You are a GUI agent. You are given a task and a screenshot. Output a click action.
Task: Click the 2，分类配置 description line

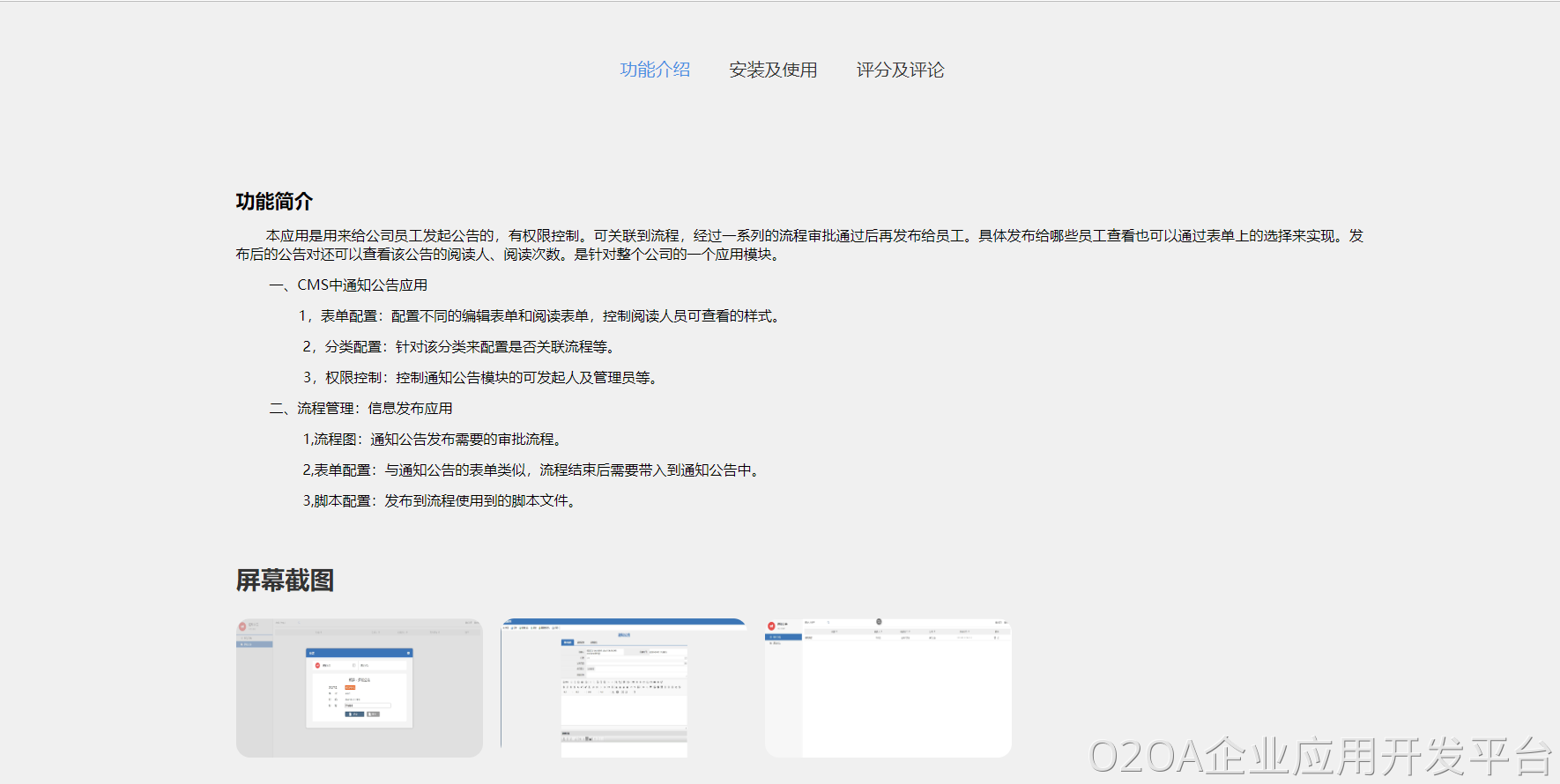click(x=460, y=347)
